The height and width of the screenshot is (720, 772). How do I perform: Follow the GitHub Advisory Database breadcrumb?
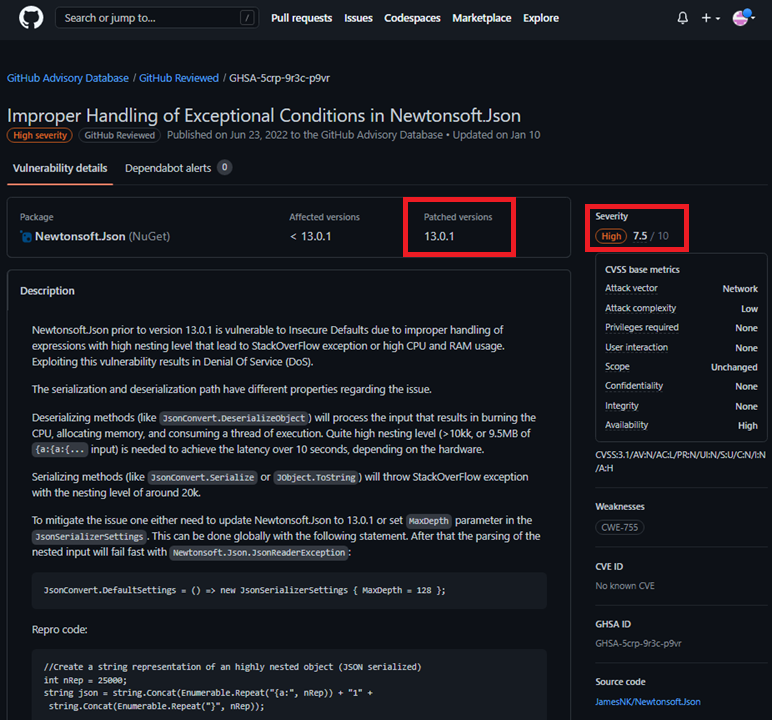(x=68, y=78)
